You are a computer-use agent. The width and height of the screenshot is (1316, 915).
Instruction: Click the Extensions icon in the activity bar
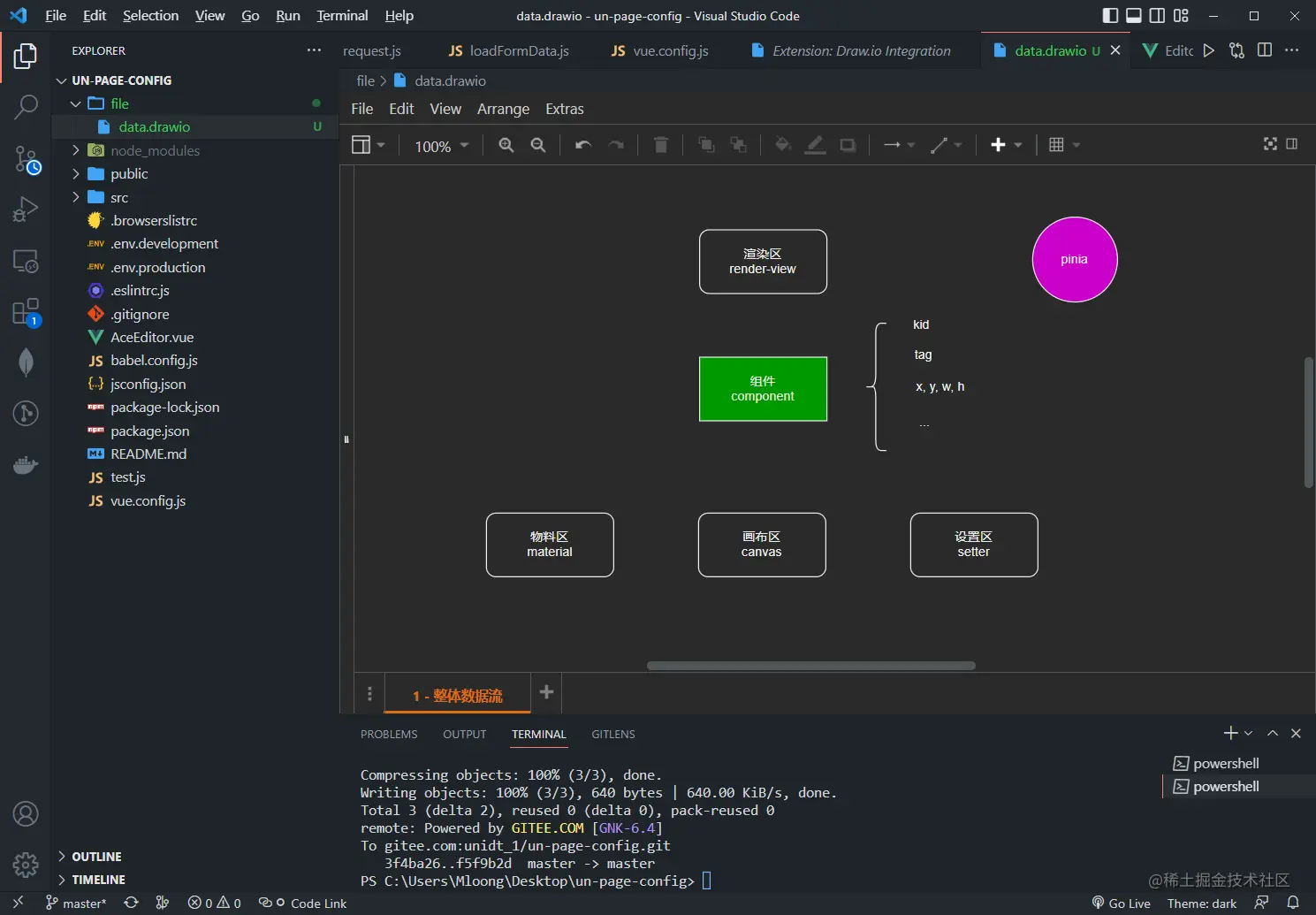click(x=26, y=312)
